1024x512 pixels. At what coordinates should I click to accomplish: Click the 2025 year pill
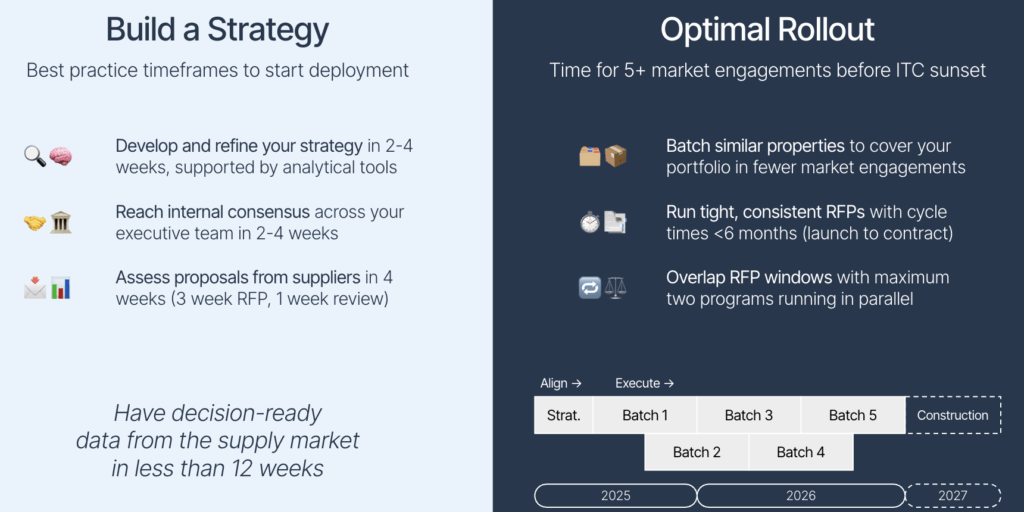(616, 496)
